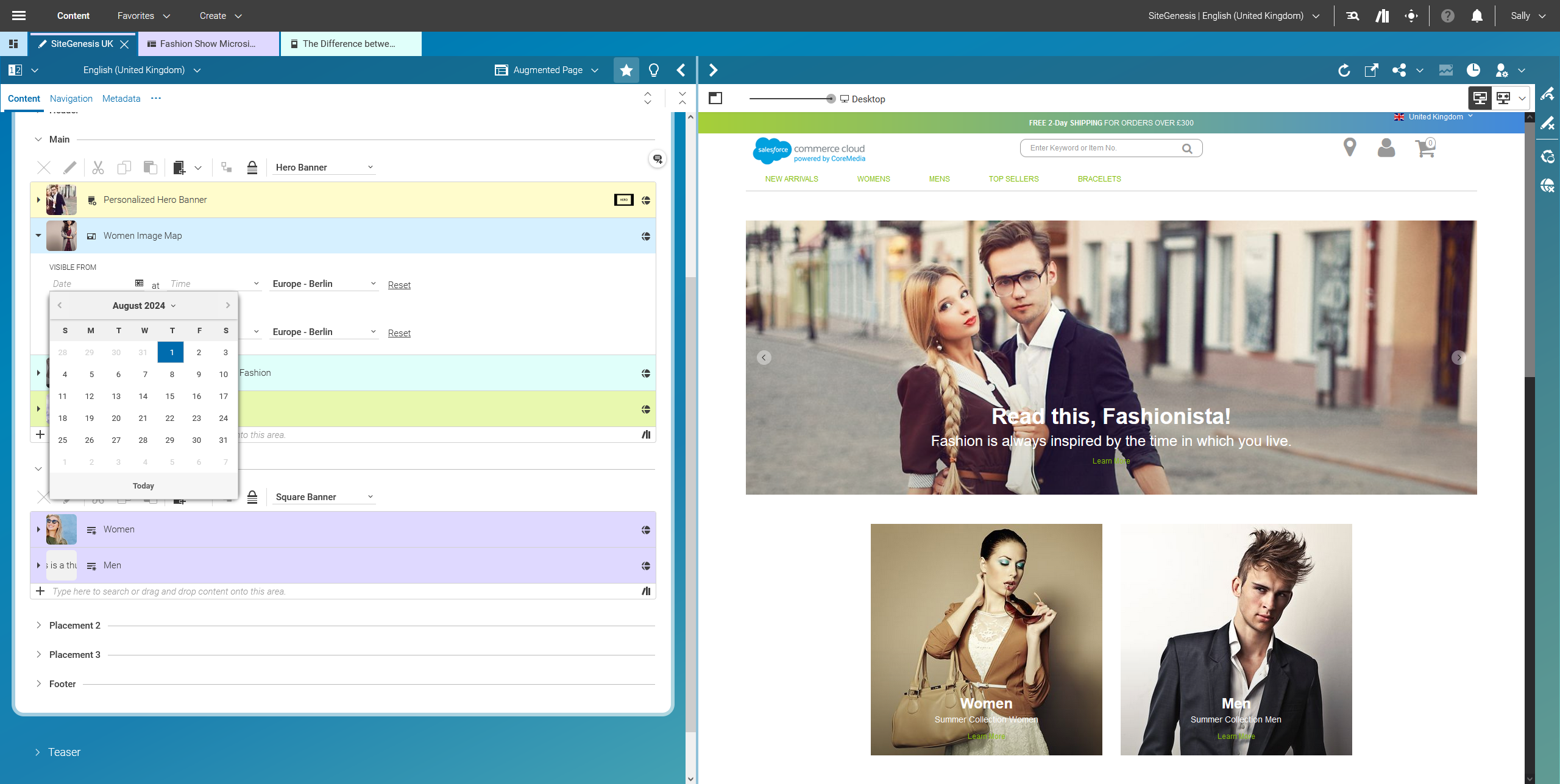This screenshot has height=784, width=1560.
Task: Open the customer persona preview icon
Action: [x=1501, y=70]
